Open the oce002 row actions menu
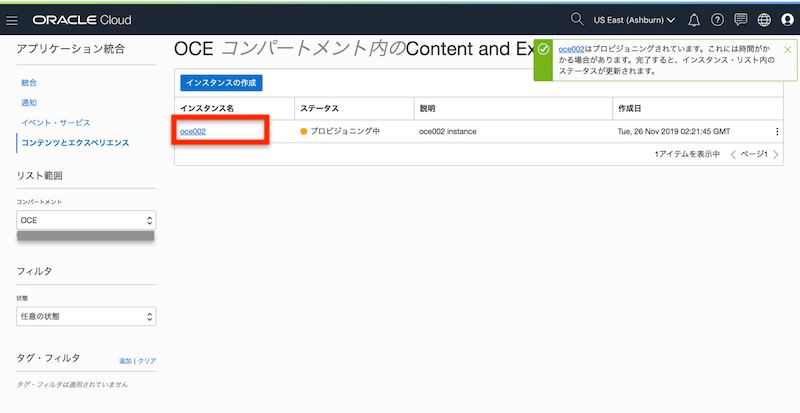Image resolution: width=800 pixels, height=413 pixels. pyautogui.click(x=777, y=131)
